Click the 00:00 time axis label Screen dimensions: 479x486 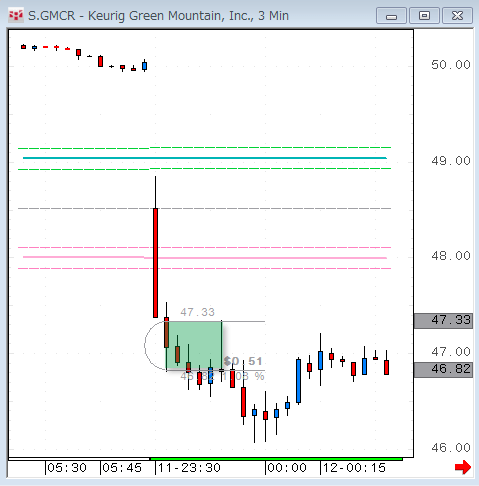click(287, 468)
